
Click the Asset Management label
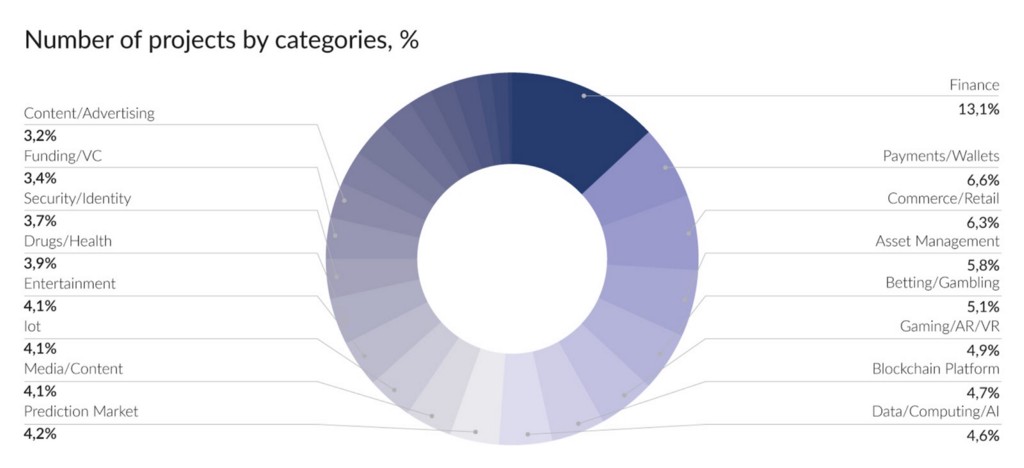pos(937,241)
